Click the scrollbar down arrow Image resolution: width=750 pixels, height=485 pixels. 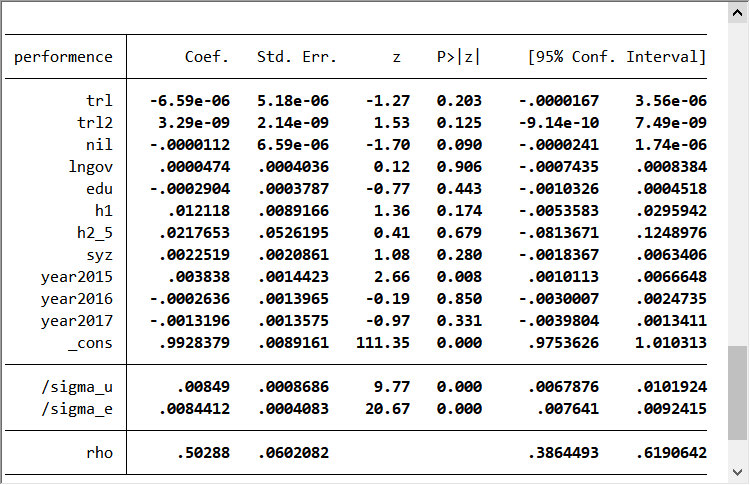tap(738, 473)
